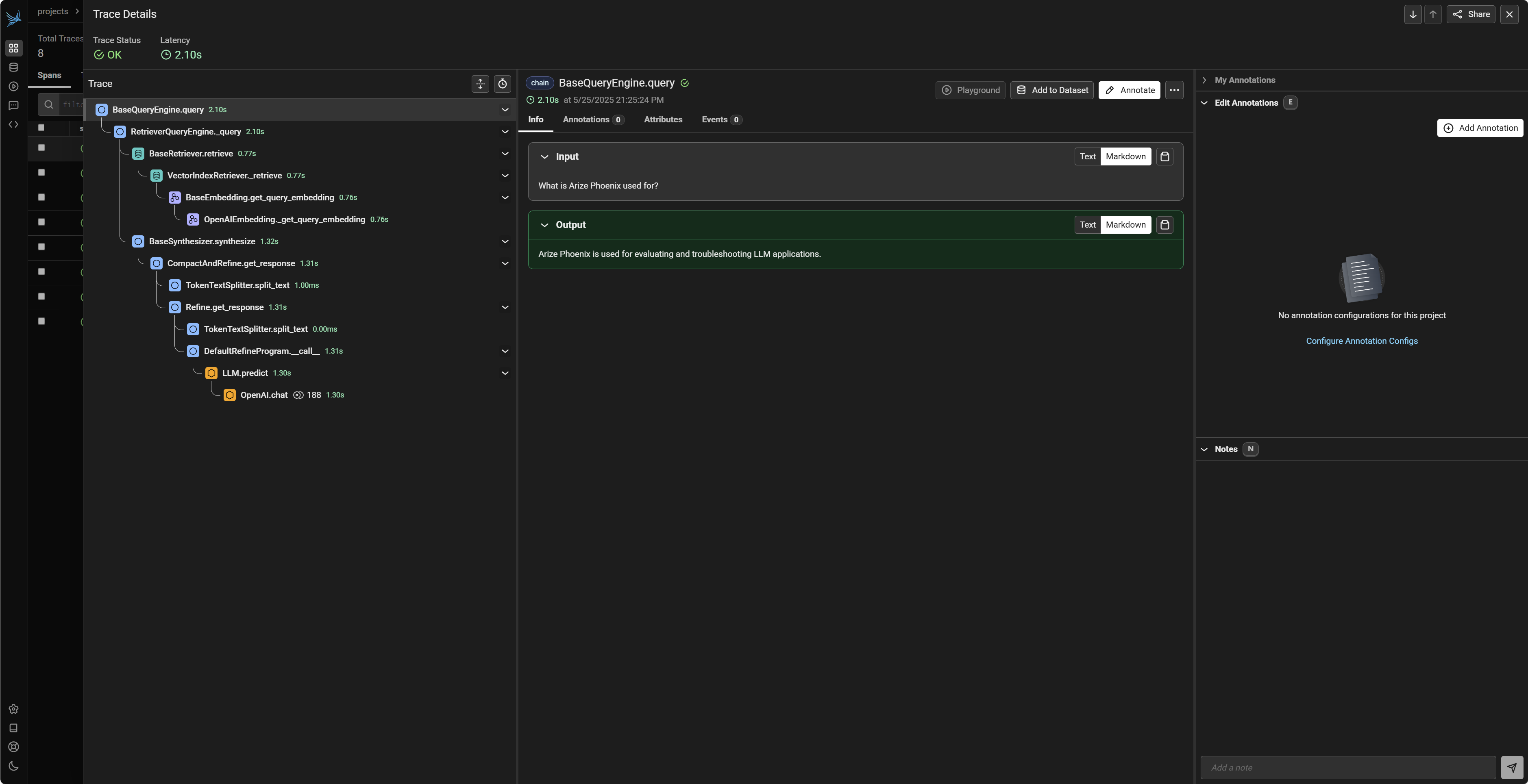Go to next trace with down arrow

[x=1413, y=14]
